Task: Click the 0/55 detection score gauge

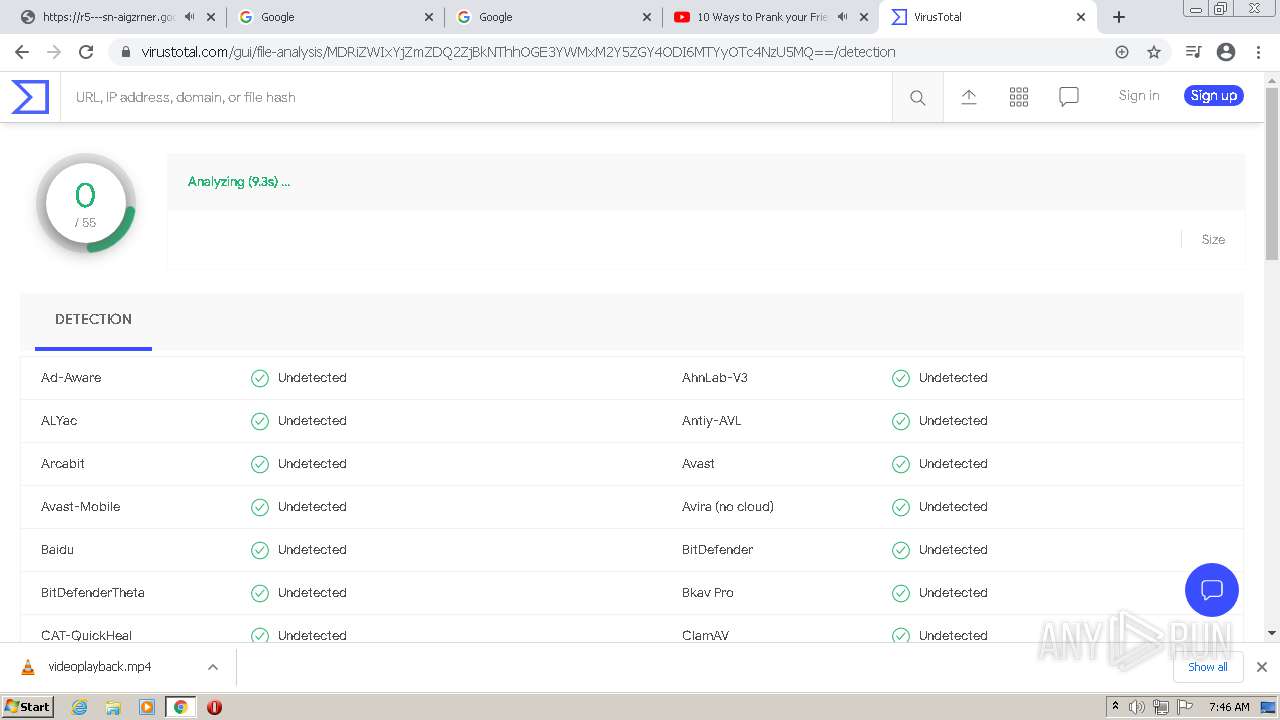Action: [85, 203]
